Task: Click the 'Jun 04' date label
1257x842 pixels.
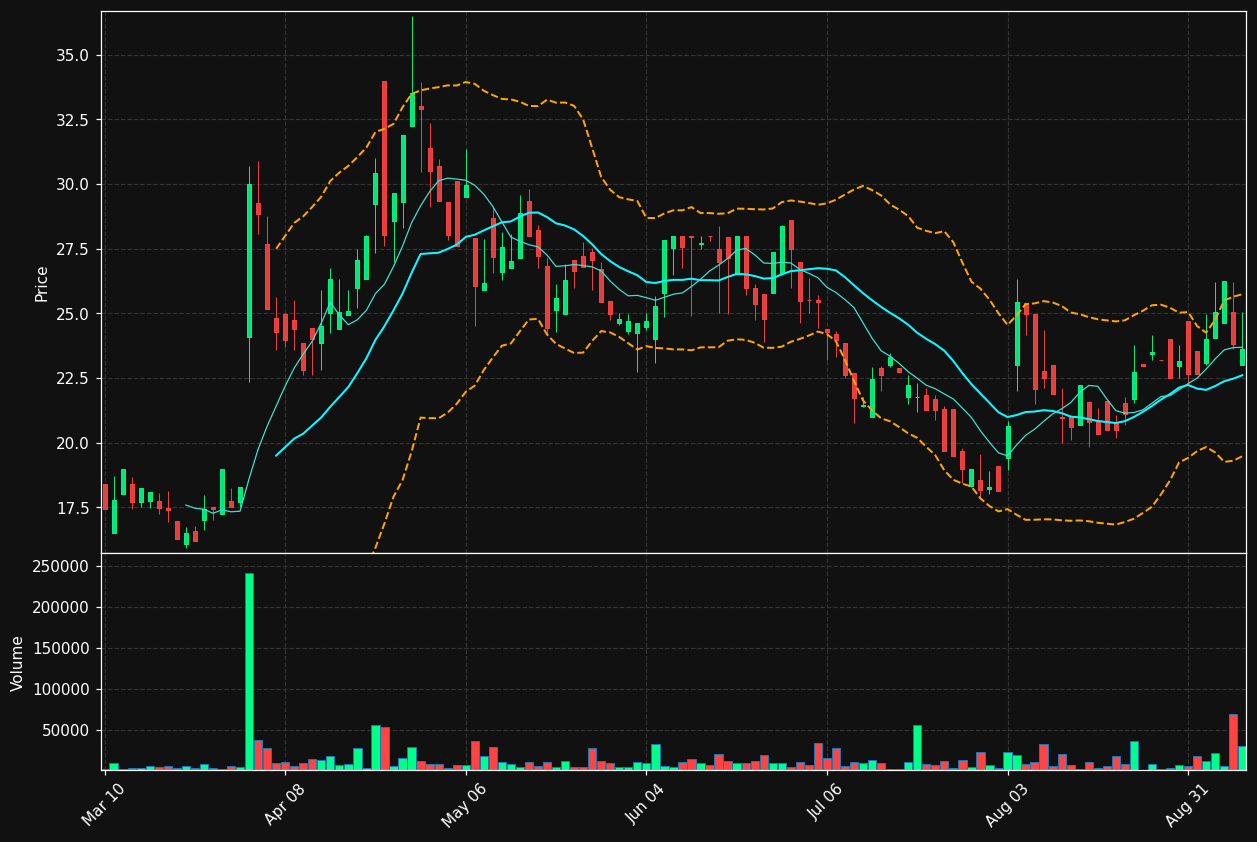Action: coord(645,805)
